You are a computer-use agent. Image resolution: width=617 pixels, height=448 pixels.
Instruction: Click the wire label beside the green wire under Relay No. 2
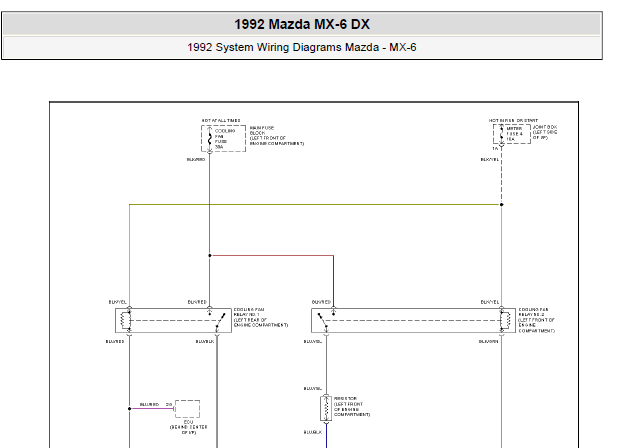point(488,341)
